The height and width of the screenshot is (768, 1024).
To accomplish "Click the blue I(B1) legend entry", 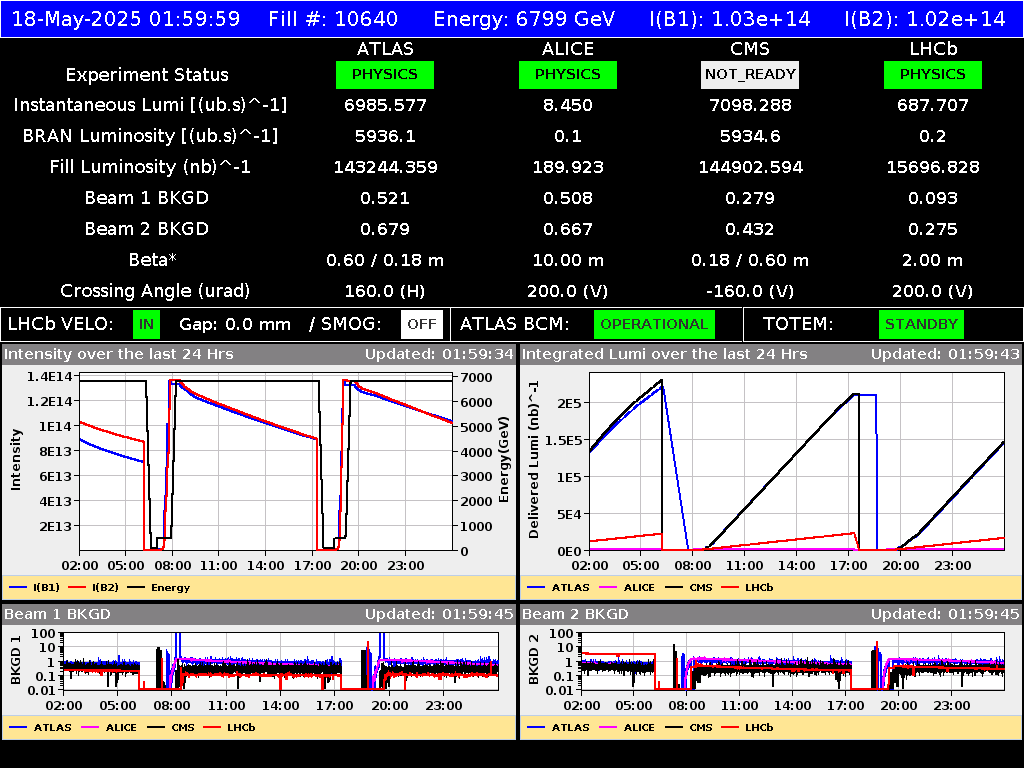I will (35, 587).
